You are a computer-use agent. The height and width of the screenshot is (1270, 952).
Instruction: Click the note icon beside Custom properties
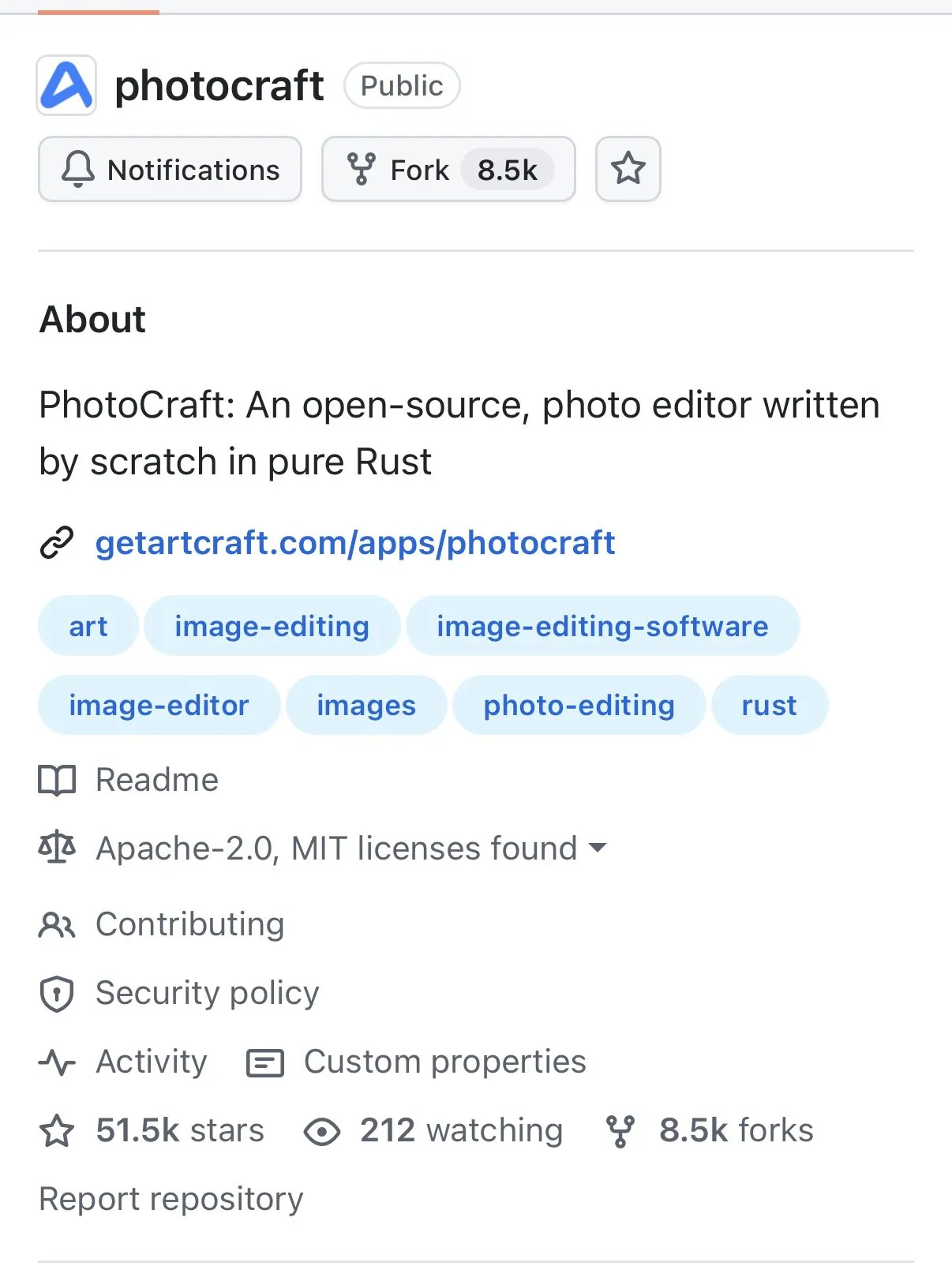click(x=265, y=1062)
